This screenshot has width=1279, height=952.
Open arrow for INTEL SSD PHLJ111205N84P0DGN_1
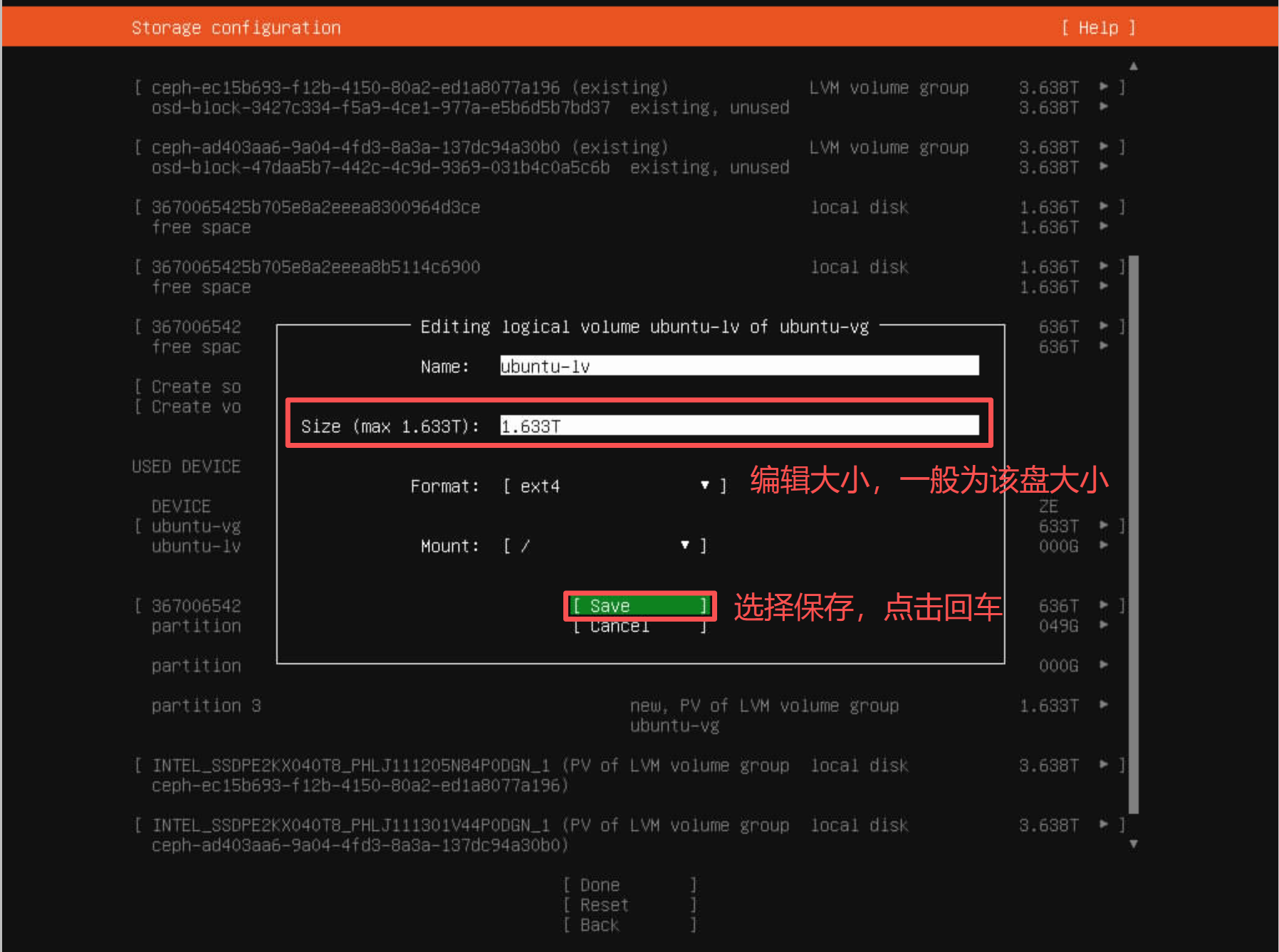pyautogui.click(x=1103, y=765)
